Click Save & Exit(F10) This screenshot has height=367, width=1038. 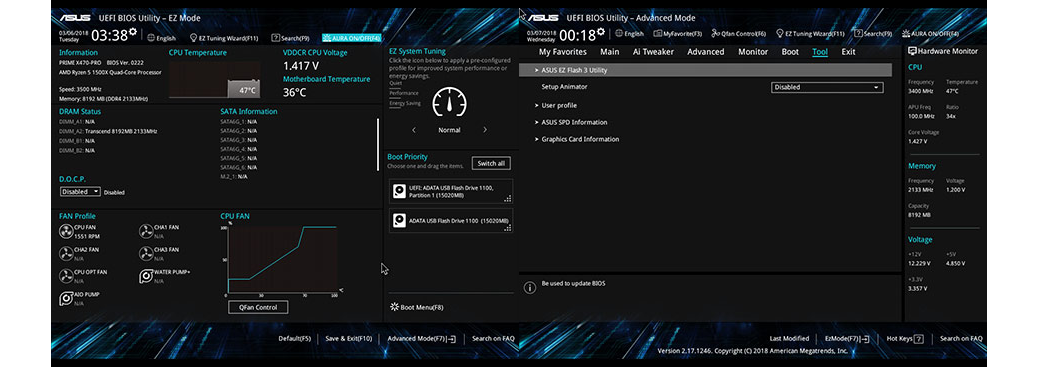(x=349, y=339)
